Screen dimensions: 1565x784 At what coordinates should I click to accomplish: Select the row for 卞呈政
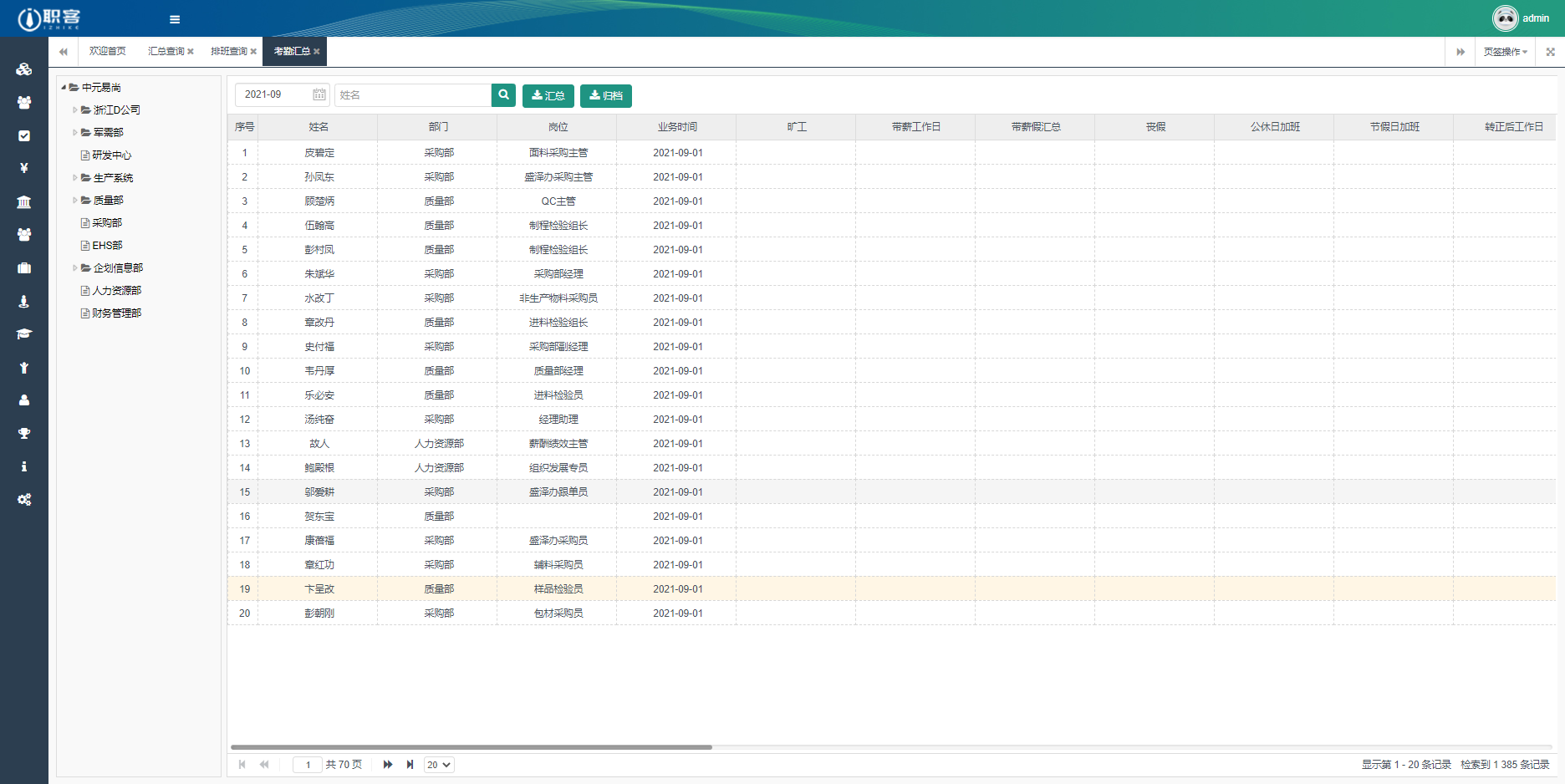(x=891, y=589)
